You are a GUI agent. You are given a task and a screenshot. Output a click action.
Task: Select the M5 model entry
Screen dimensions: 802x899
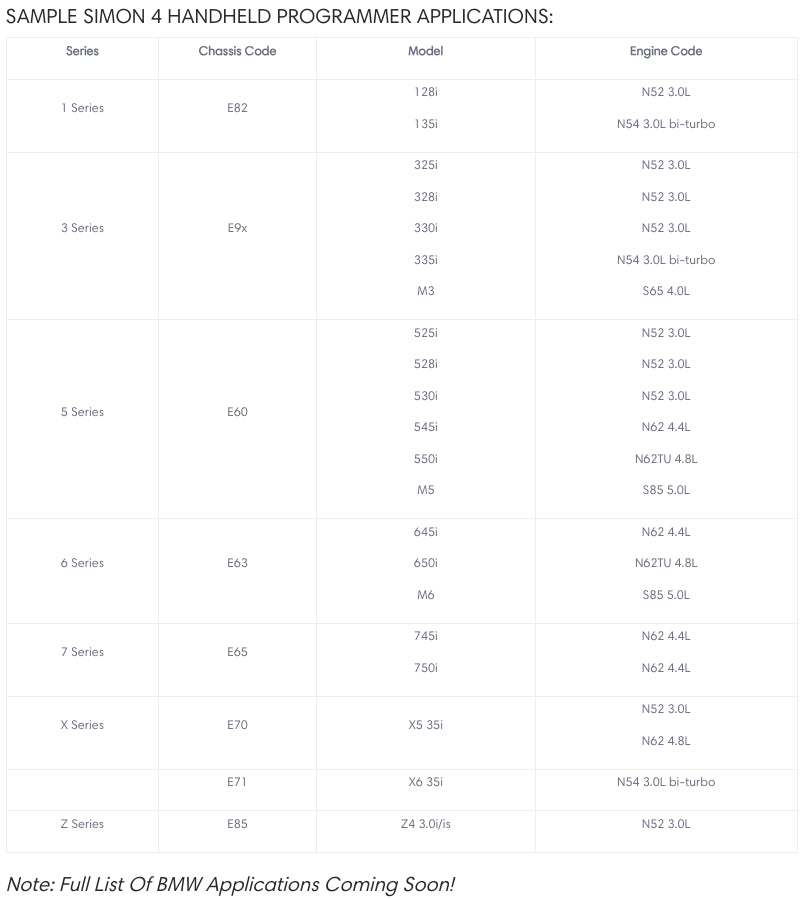425,490
